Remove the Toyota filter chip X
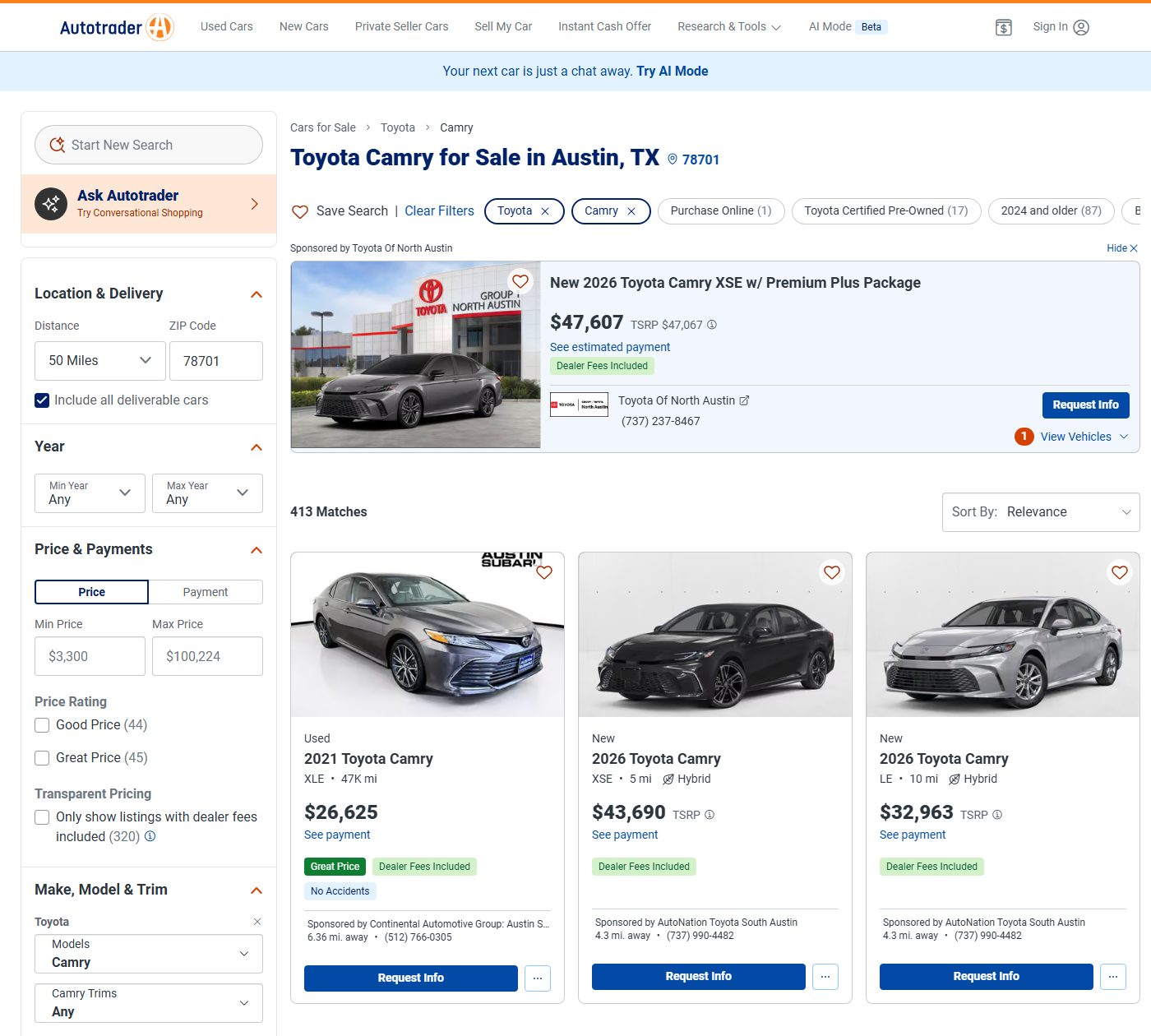This screenshot has width=1151, height=1036. point(545,211)
